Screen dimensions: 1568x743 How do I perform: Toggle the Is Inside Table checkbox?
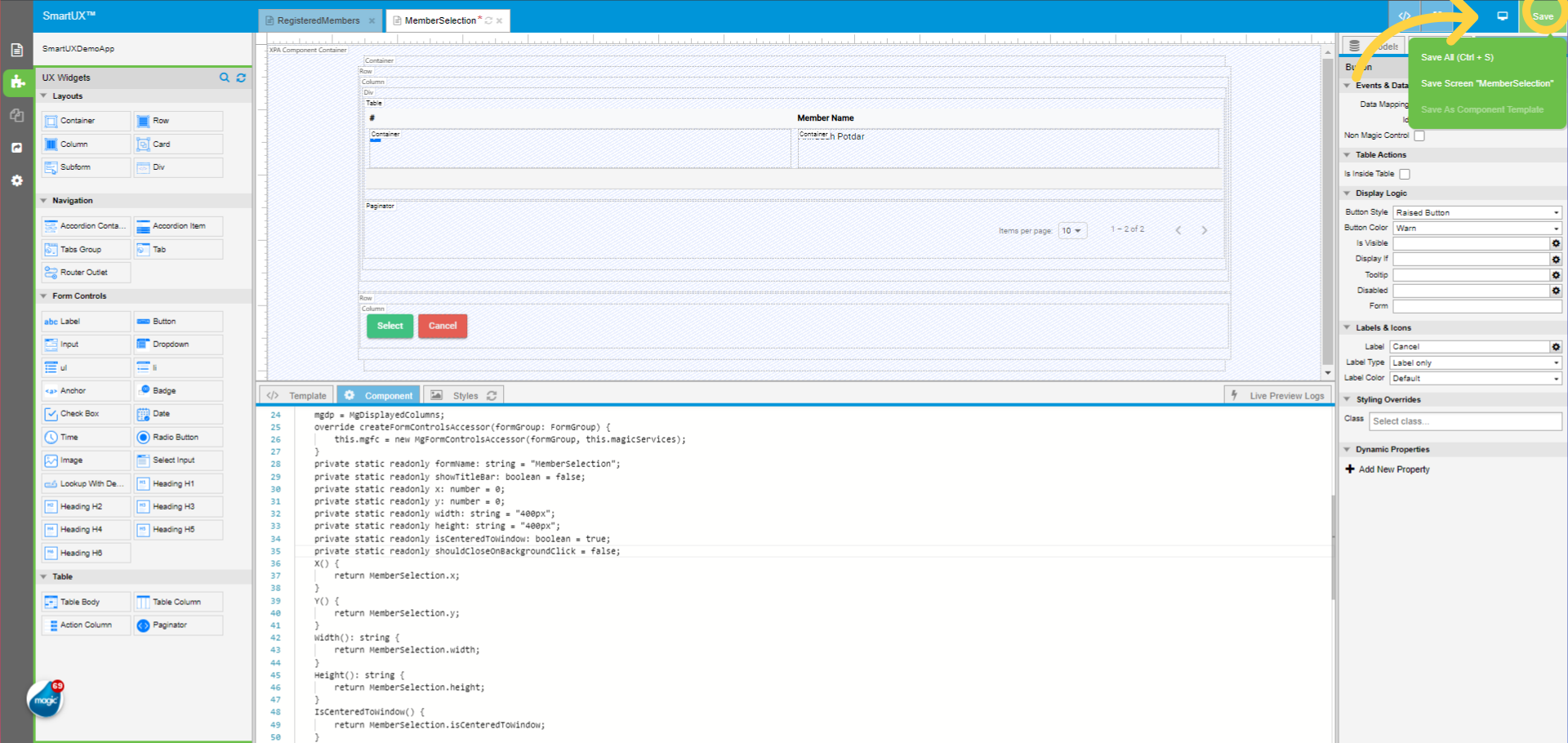point(1405,174)
